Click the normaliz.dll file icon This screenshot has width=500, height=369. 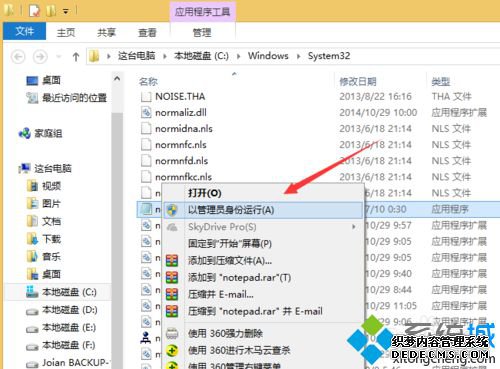tap(146, 113)
